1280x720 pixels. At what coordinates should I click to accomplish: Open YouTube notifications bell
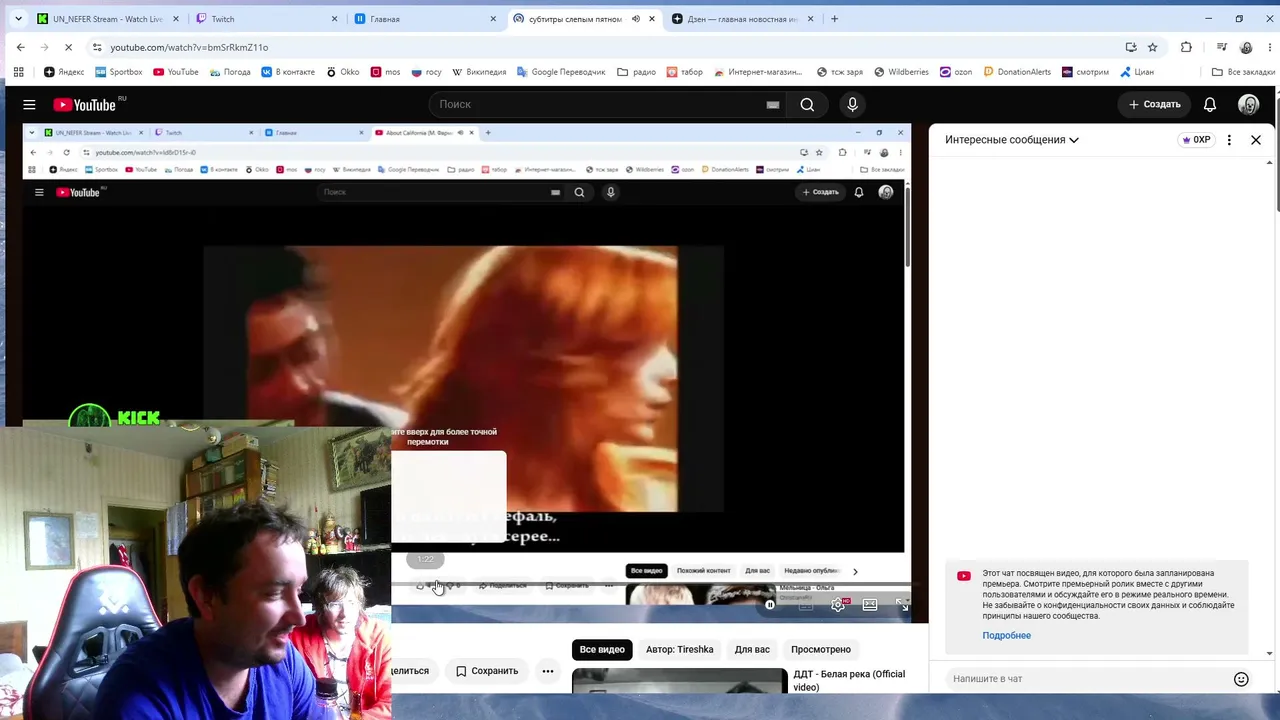pos(1210,104)
